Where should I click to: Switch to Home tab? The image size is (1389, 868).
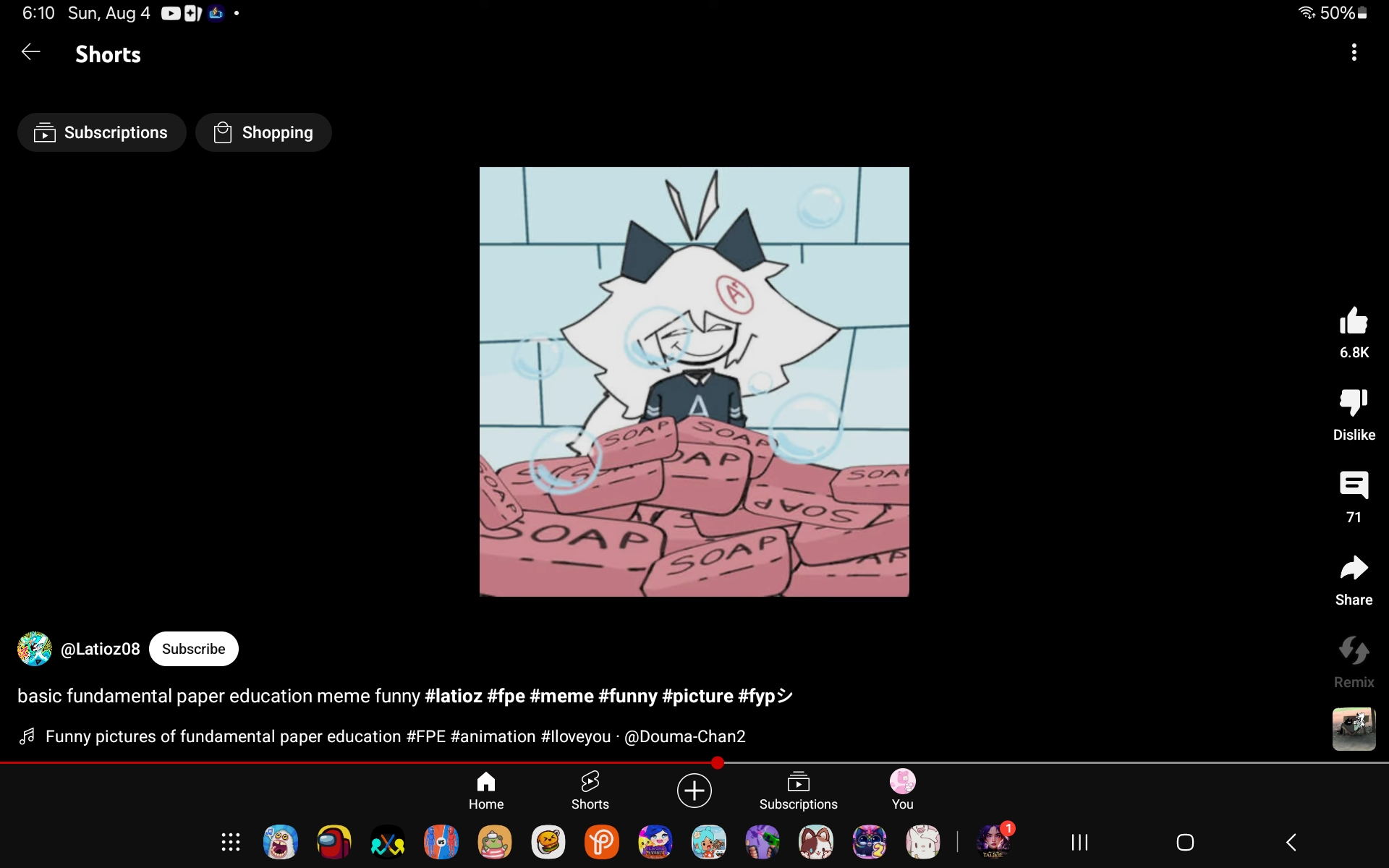click(486, 790)
